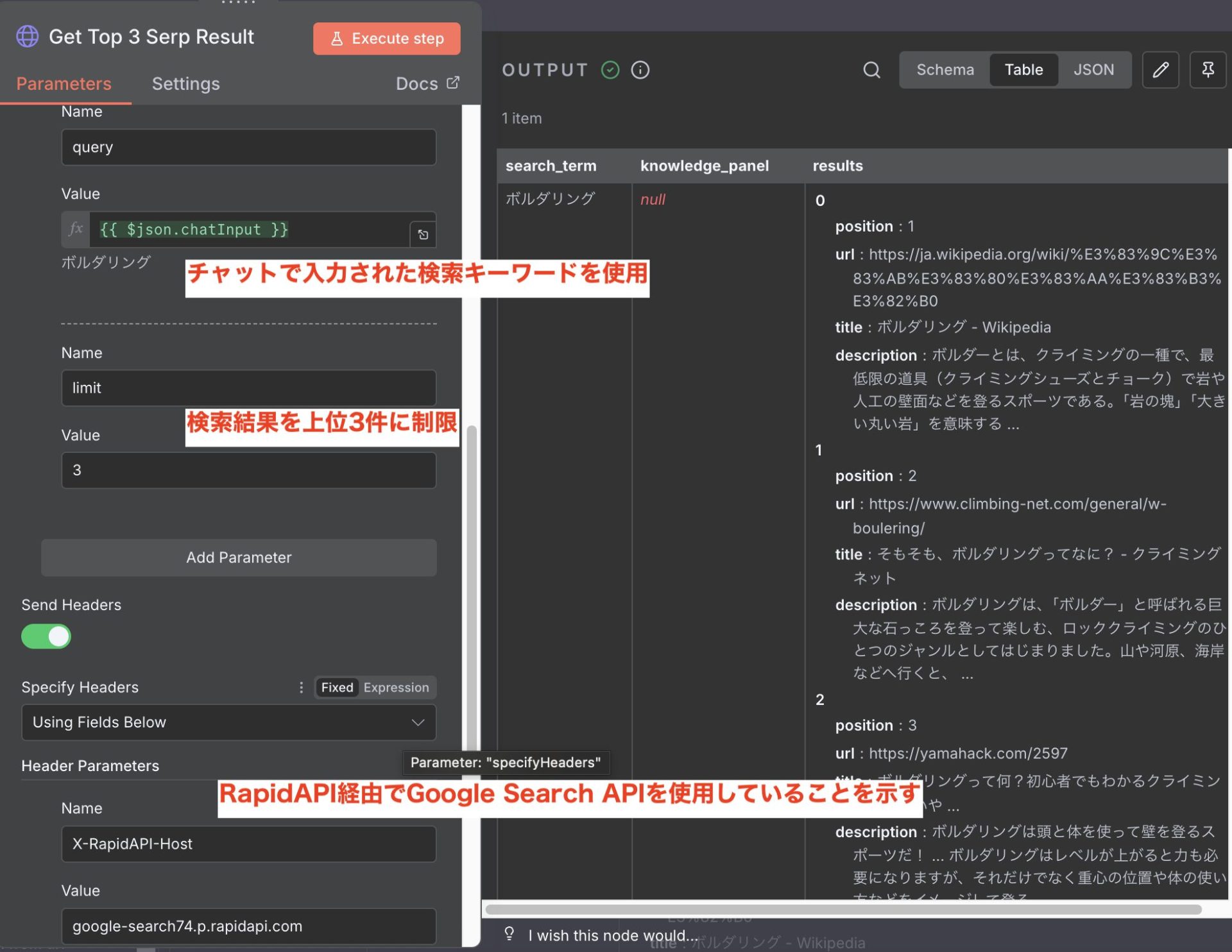Image resolution: width=1232 pixels, height=952 pixels.
Task: Click the Execute step button
Action: click(x=386, y=38)
